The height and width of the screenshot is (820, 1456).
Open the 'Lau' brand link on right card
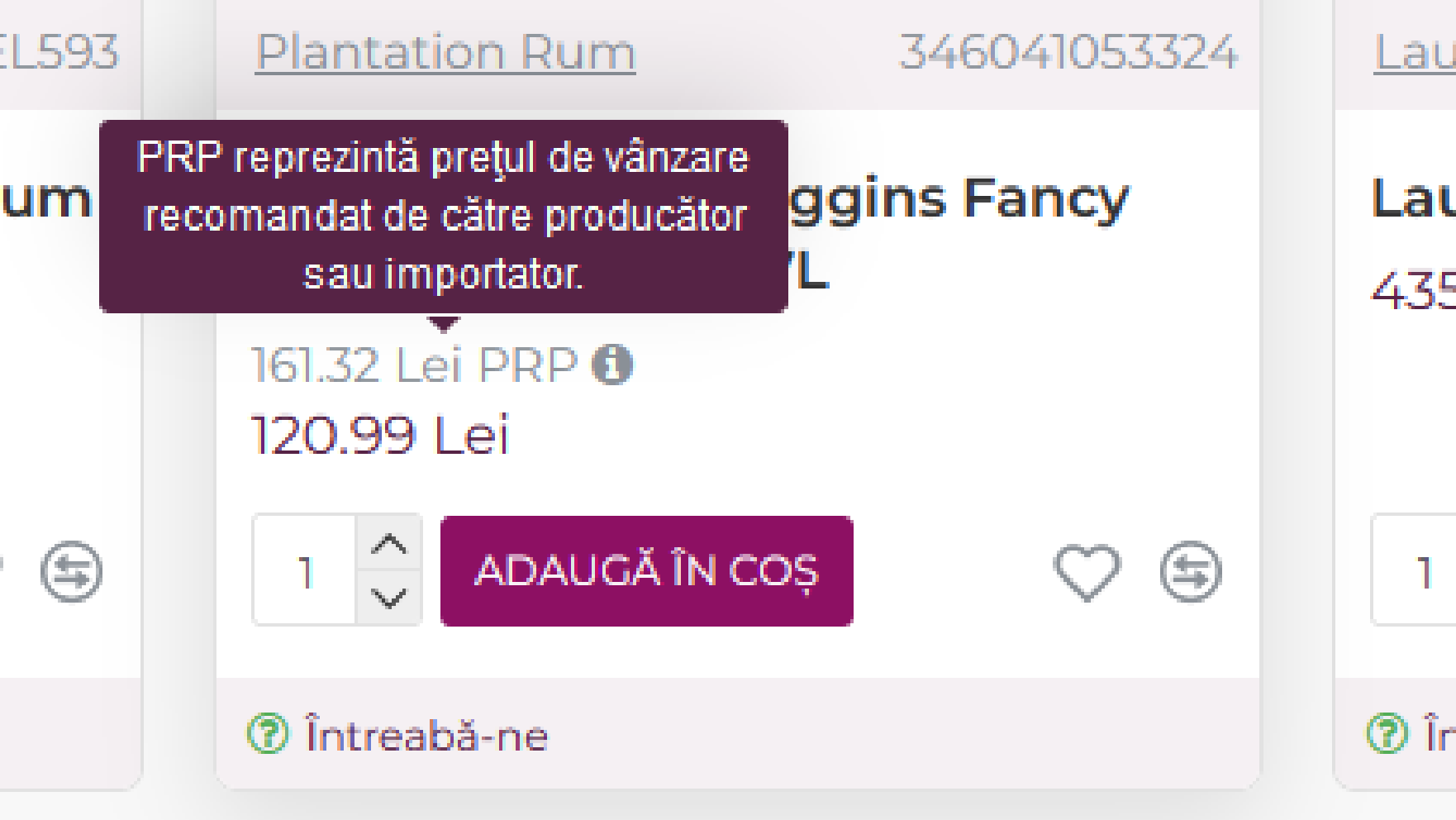click(1415, 52)
